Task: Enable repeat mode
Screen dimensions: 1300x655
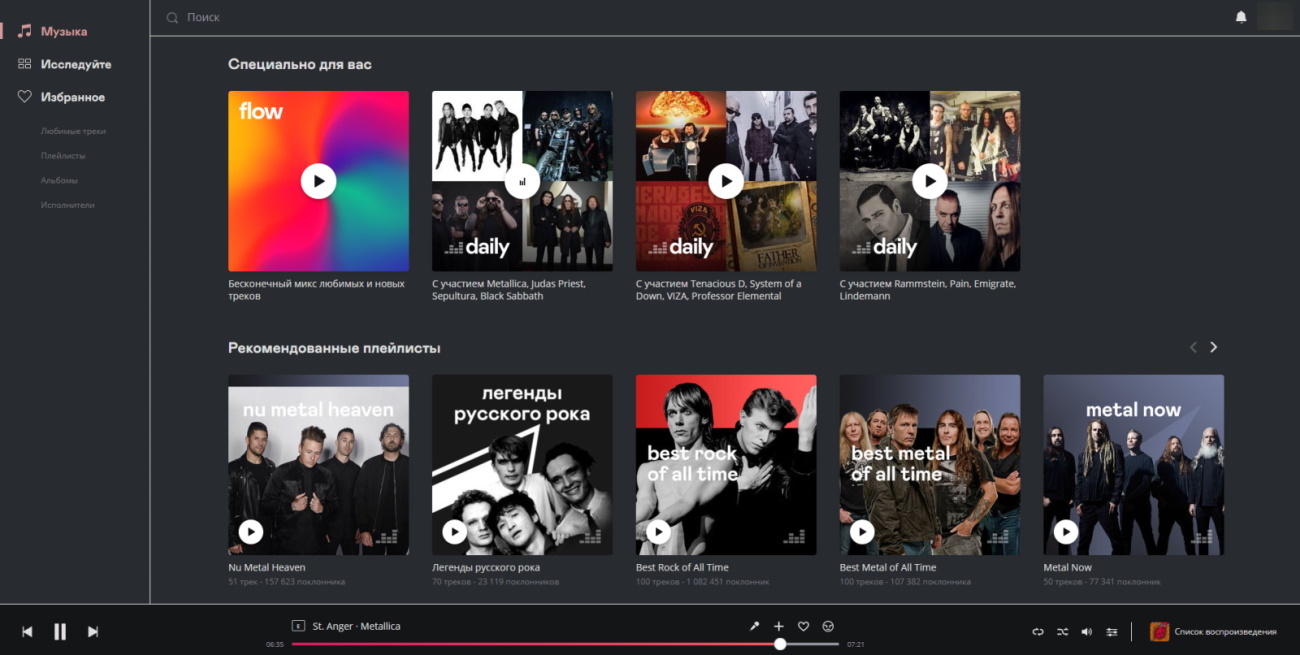Action: point(1037,631)
